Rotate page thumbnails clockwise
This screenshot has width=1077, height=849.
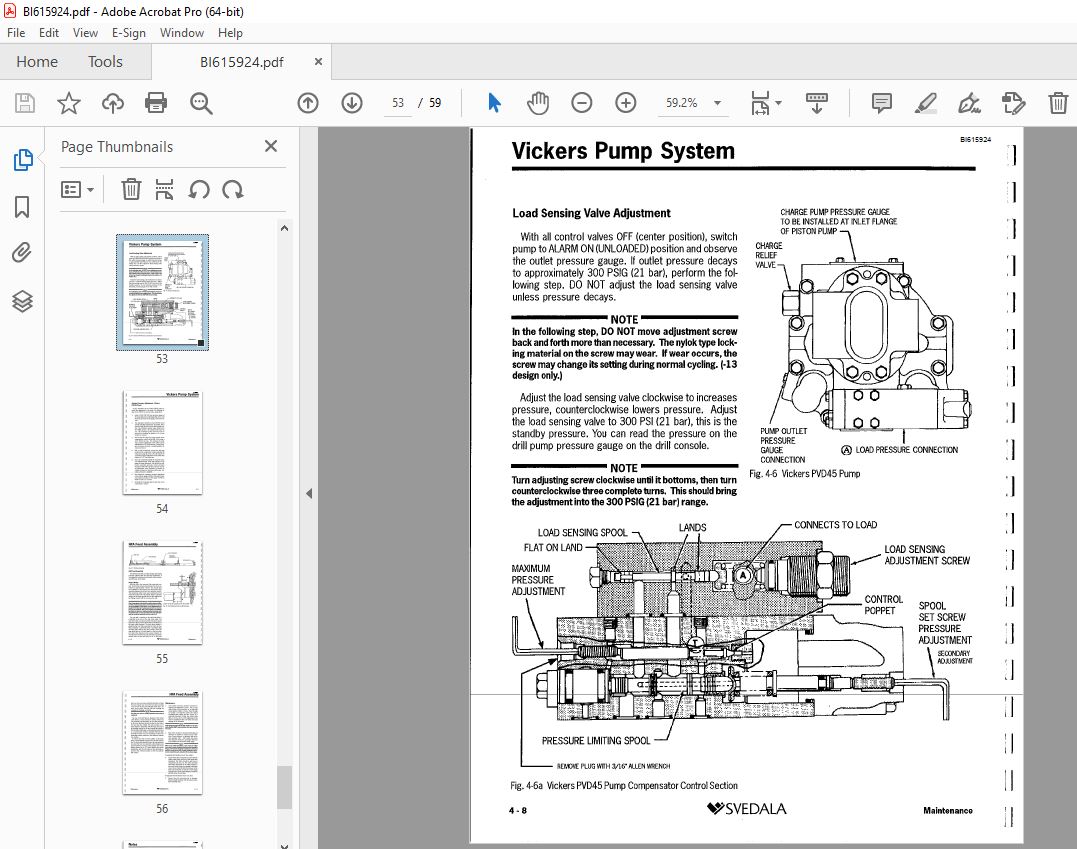pyautogui.click(x=233, y=190)
